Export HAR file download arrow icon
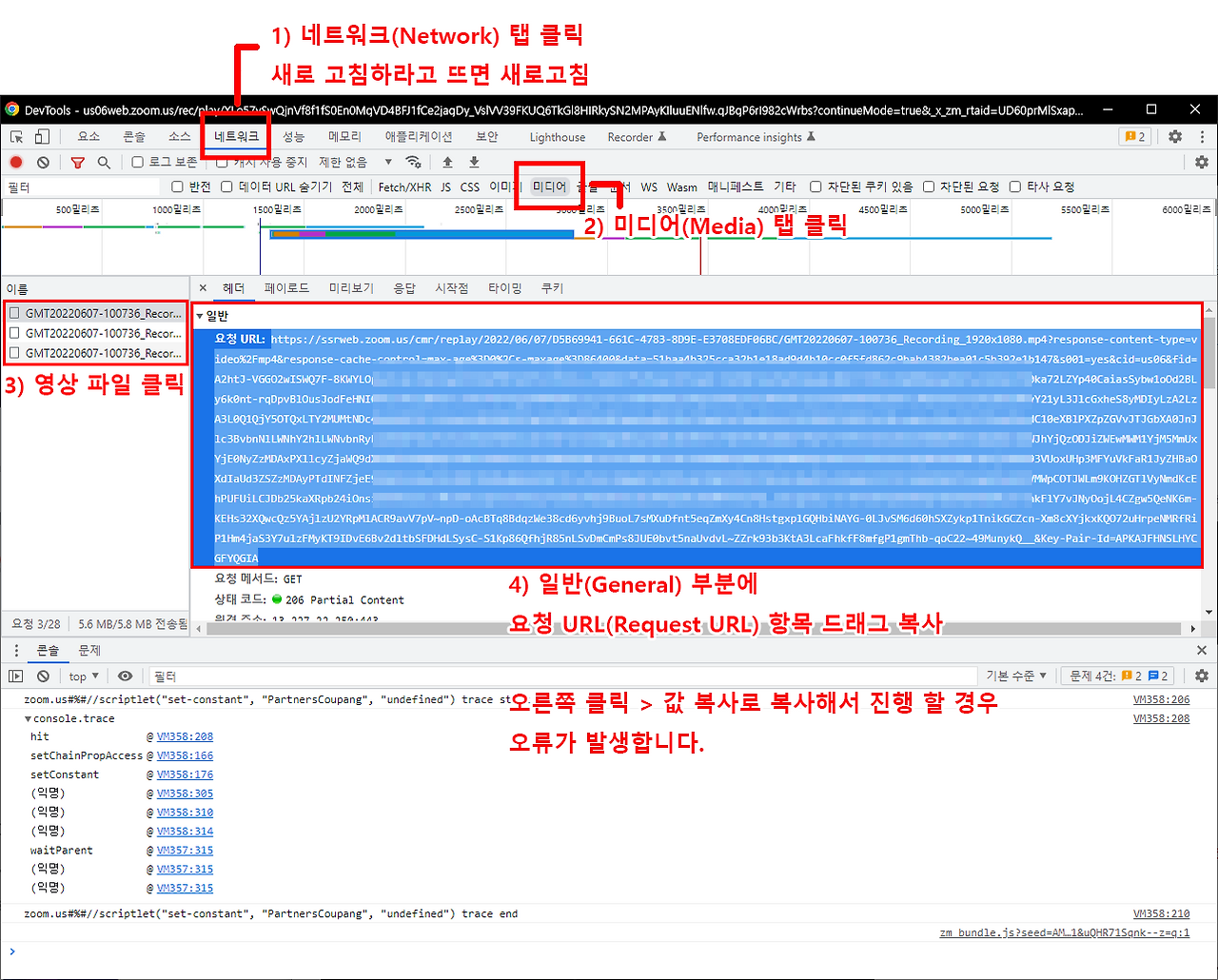This screenshot has width=1218, height=980. coord(474,162)
